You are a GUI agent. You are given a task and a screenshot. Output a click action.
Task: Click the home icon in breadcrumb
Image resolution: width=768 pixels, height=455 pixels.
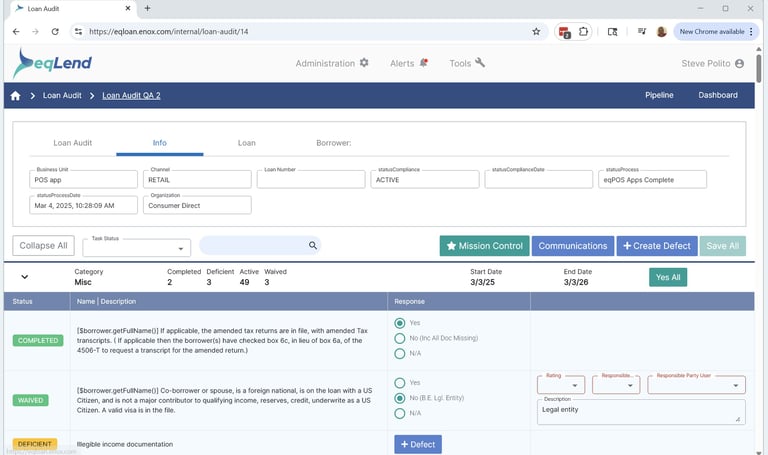pyautogui.click(x=15, y=96)
